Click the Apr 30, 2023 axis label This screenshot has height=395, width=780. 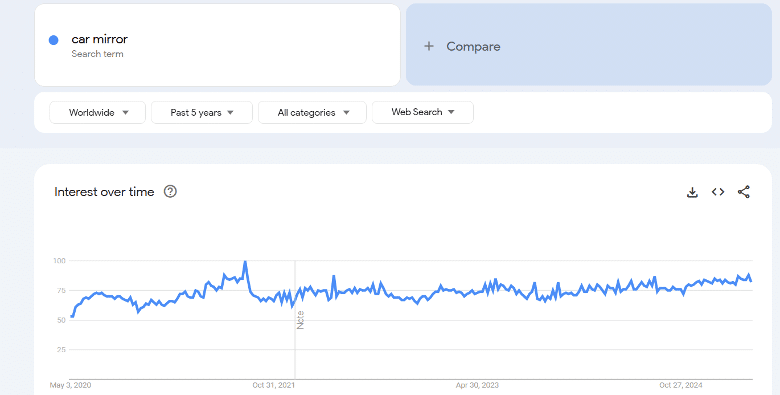(477, 385)
